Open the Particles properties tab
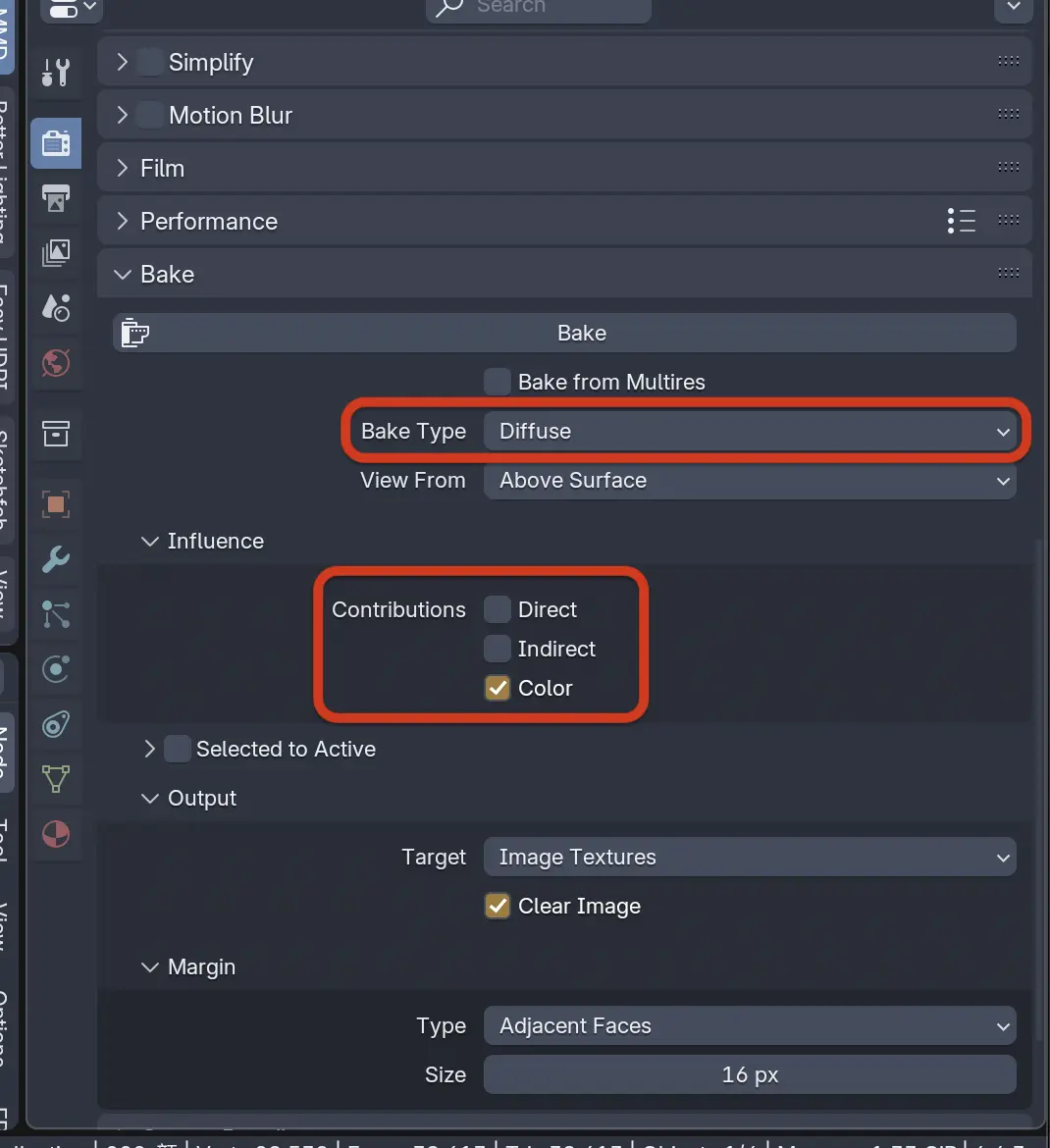1050x1148 pixels. (56, 614)
